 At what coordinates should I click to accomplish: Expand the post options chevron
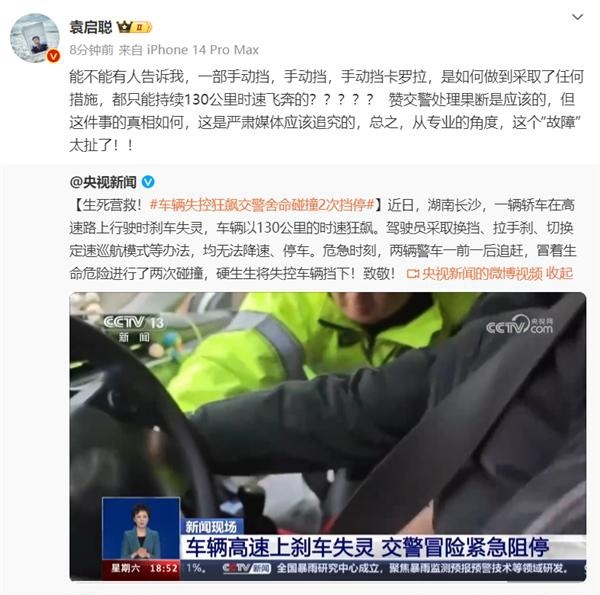[577, 17]
